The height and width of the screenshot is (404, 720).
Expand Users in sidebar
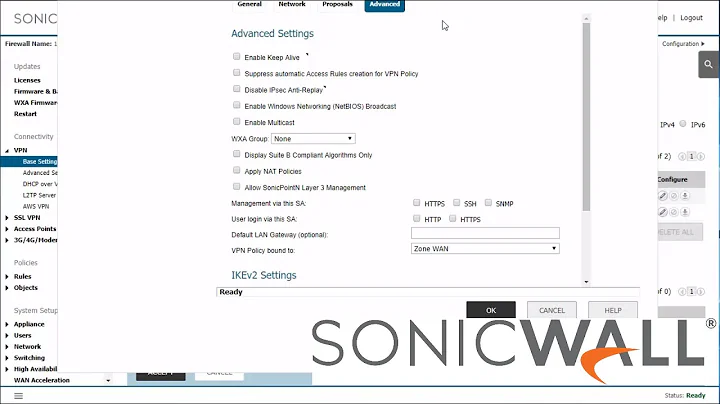[7, 336]
